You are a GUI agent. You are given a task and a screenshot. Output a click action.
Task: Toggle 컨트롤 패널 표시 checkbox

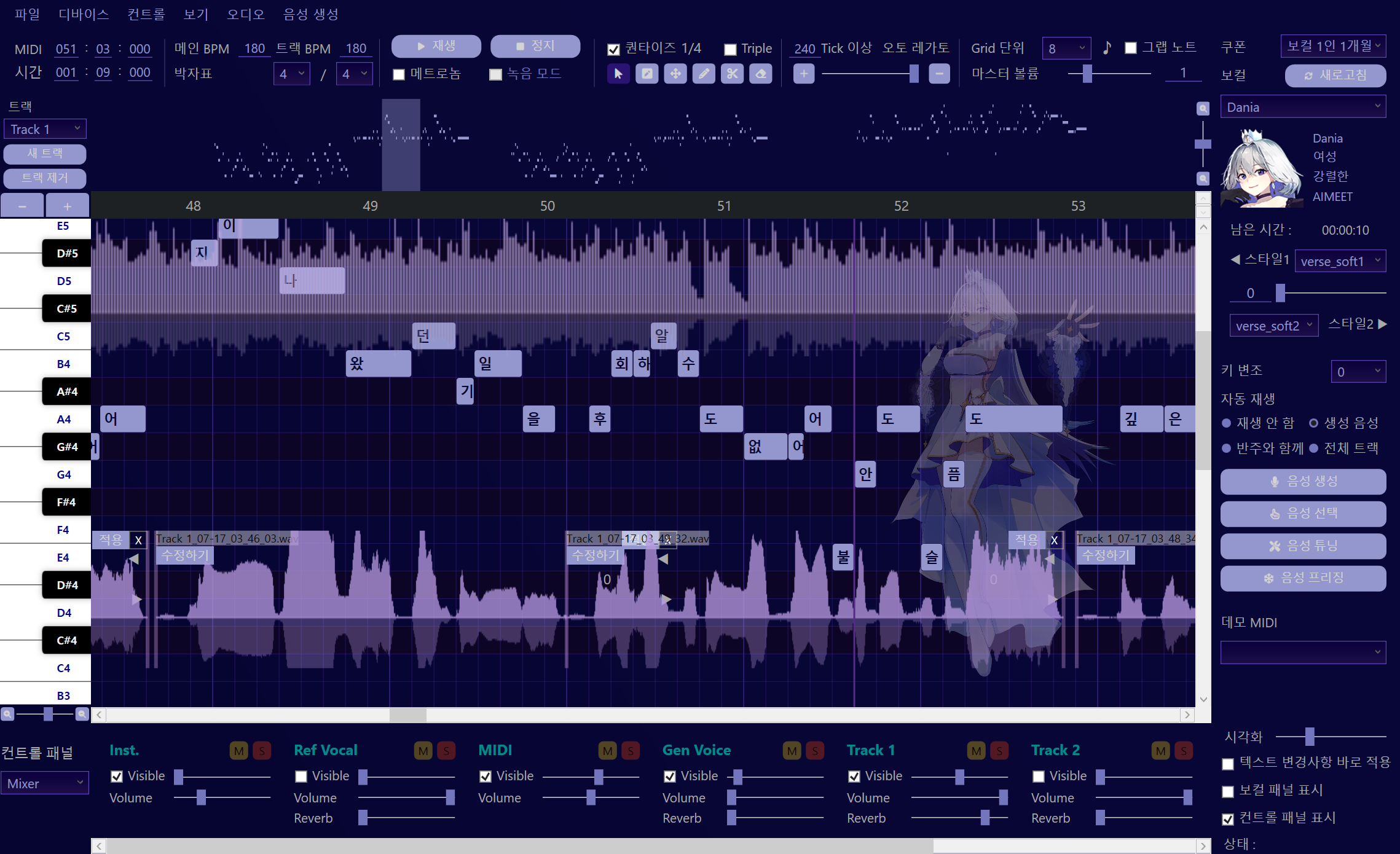click(x=1228, y=819)
